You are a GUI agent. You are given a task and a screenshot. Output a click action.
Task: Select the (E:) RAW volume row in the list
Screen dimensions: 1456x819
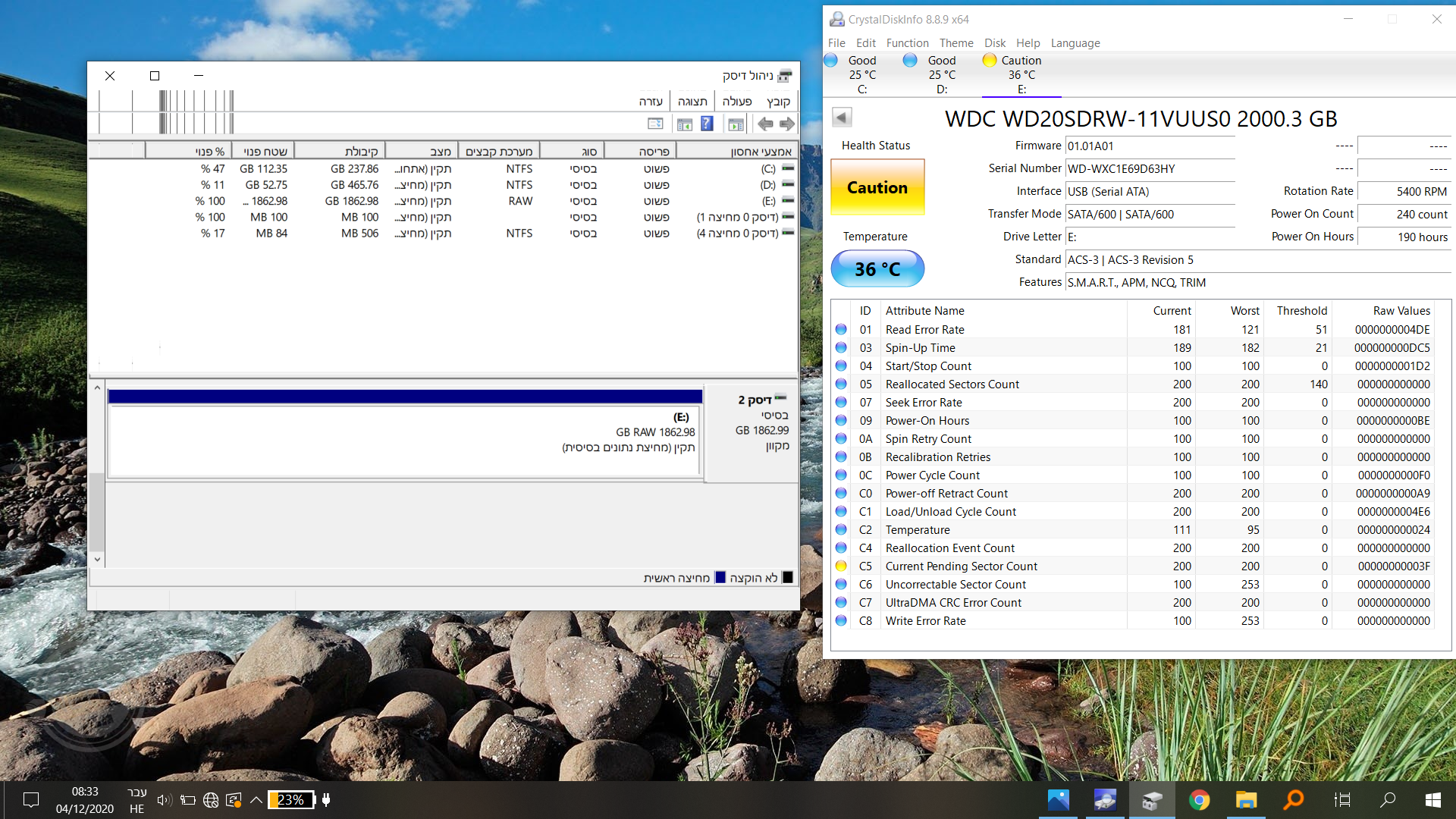coord(444,201)
